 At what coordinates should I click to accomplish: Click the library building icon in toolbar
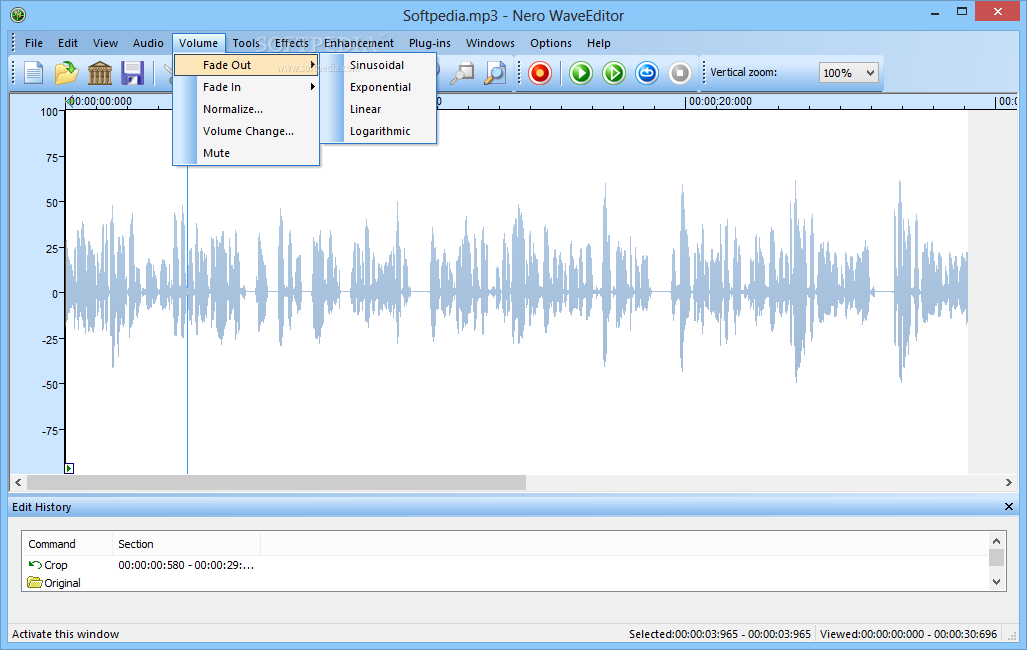pos(100,73)
